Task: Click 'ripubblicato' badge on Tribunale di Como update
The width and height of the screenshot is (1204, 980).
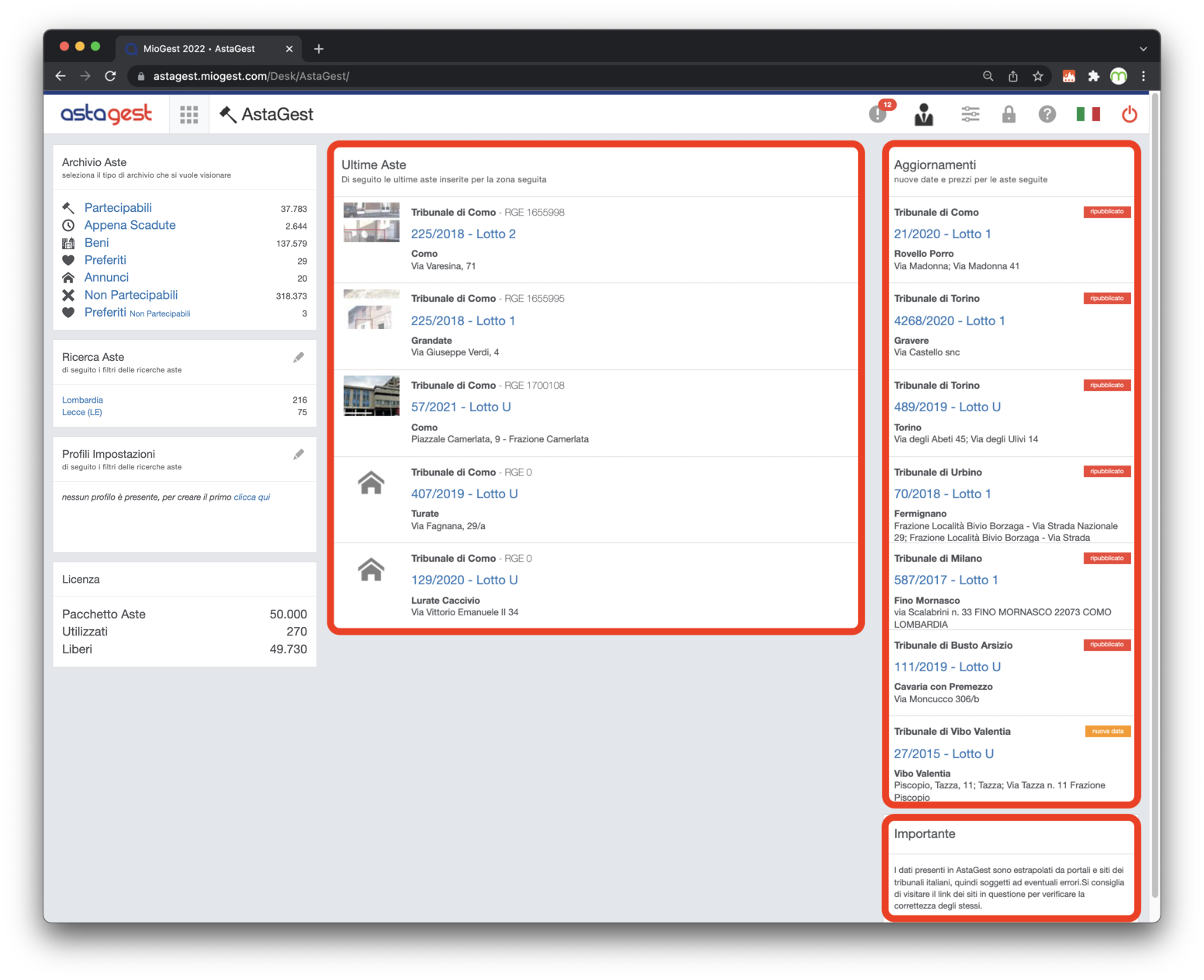Action: click(1107, 212)
